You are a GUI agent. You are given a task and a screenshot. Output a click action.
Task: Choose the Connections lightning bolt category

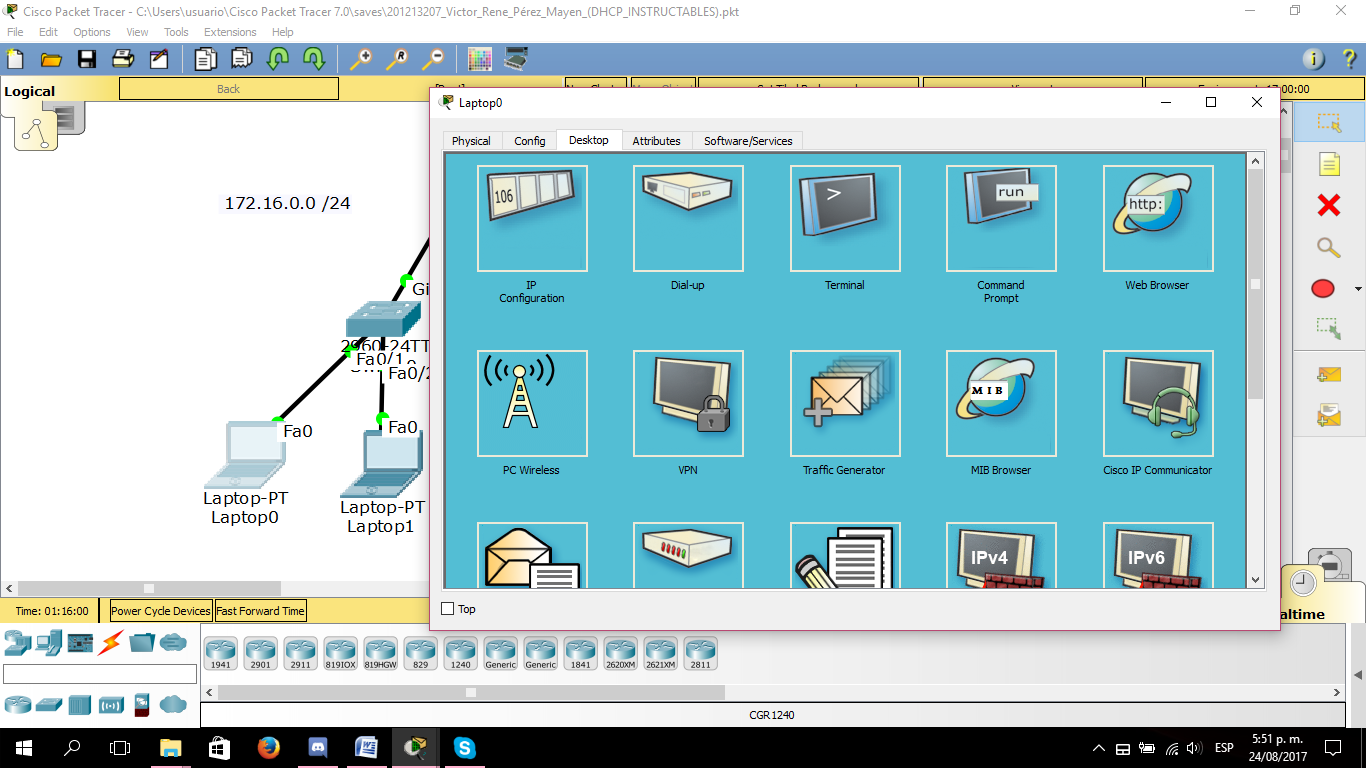[110, 642]
